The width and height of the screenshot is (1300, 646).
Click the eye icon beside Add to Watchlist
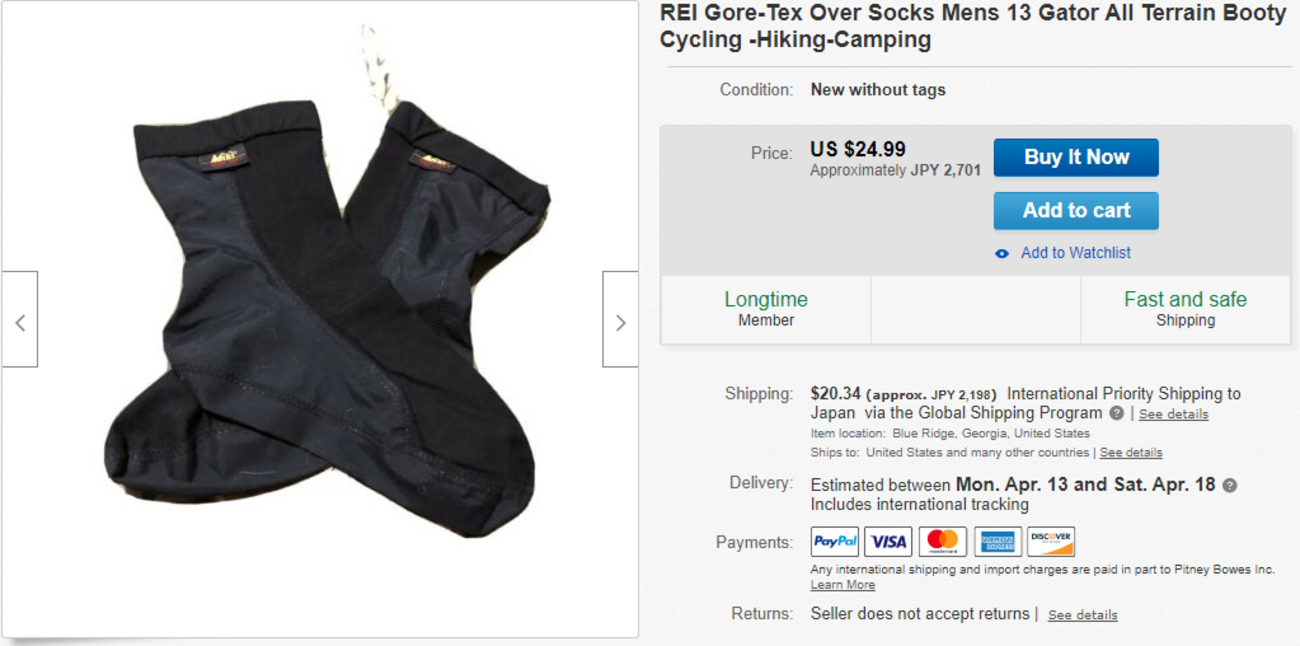click(x=1002, y=254)
